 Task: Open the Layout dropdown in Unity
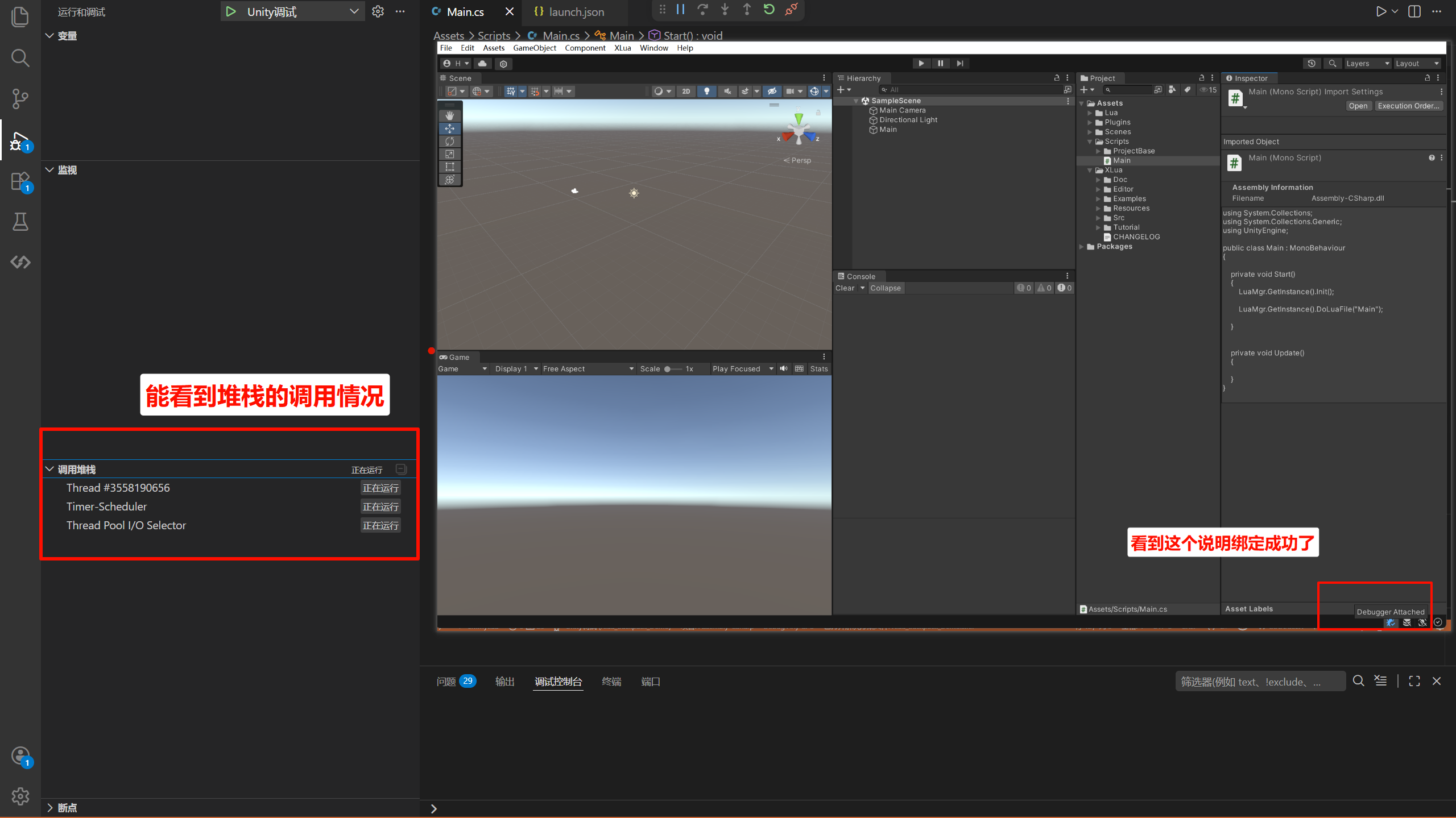click(x=1417, y=64)
